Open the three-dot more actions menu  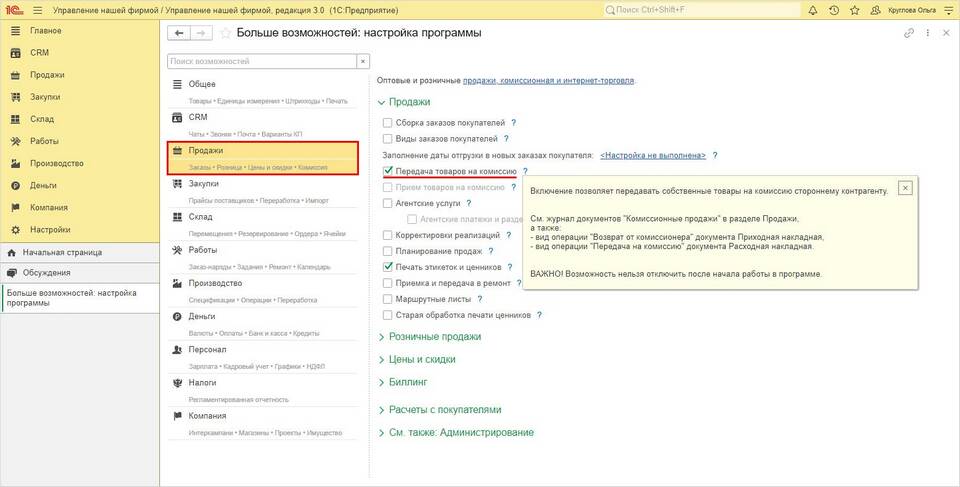(x=928, y=33)
